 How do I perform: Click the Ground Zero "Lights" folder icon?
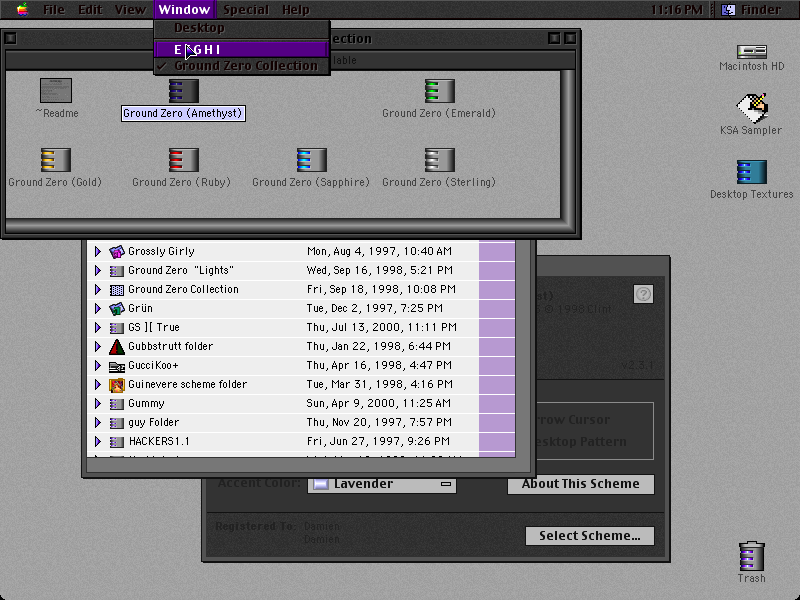point(117,270)
